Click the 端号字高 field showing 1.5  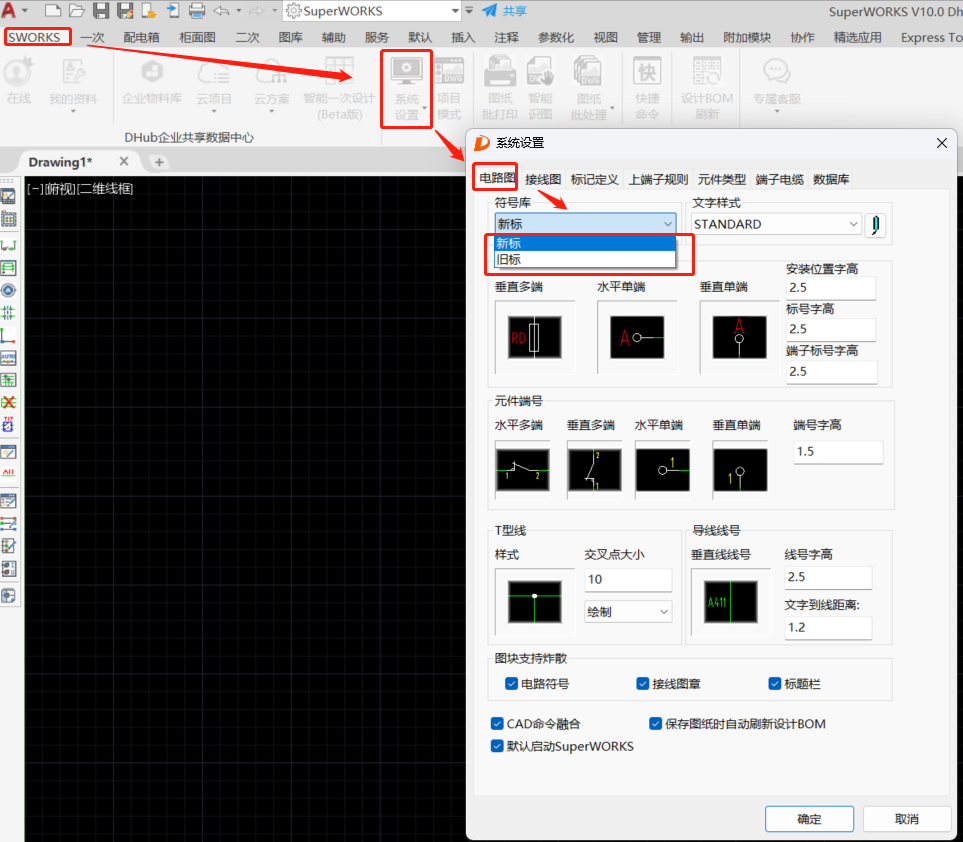(x=838, y=451)
